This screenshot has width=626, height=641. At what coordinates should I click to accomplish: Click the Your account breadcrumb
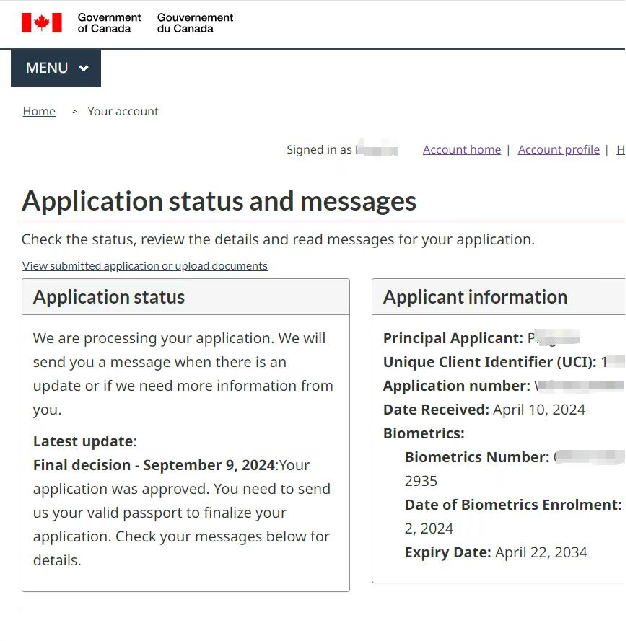[122, 111]
